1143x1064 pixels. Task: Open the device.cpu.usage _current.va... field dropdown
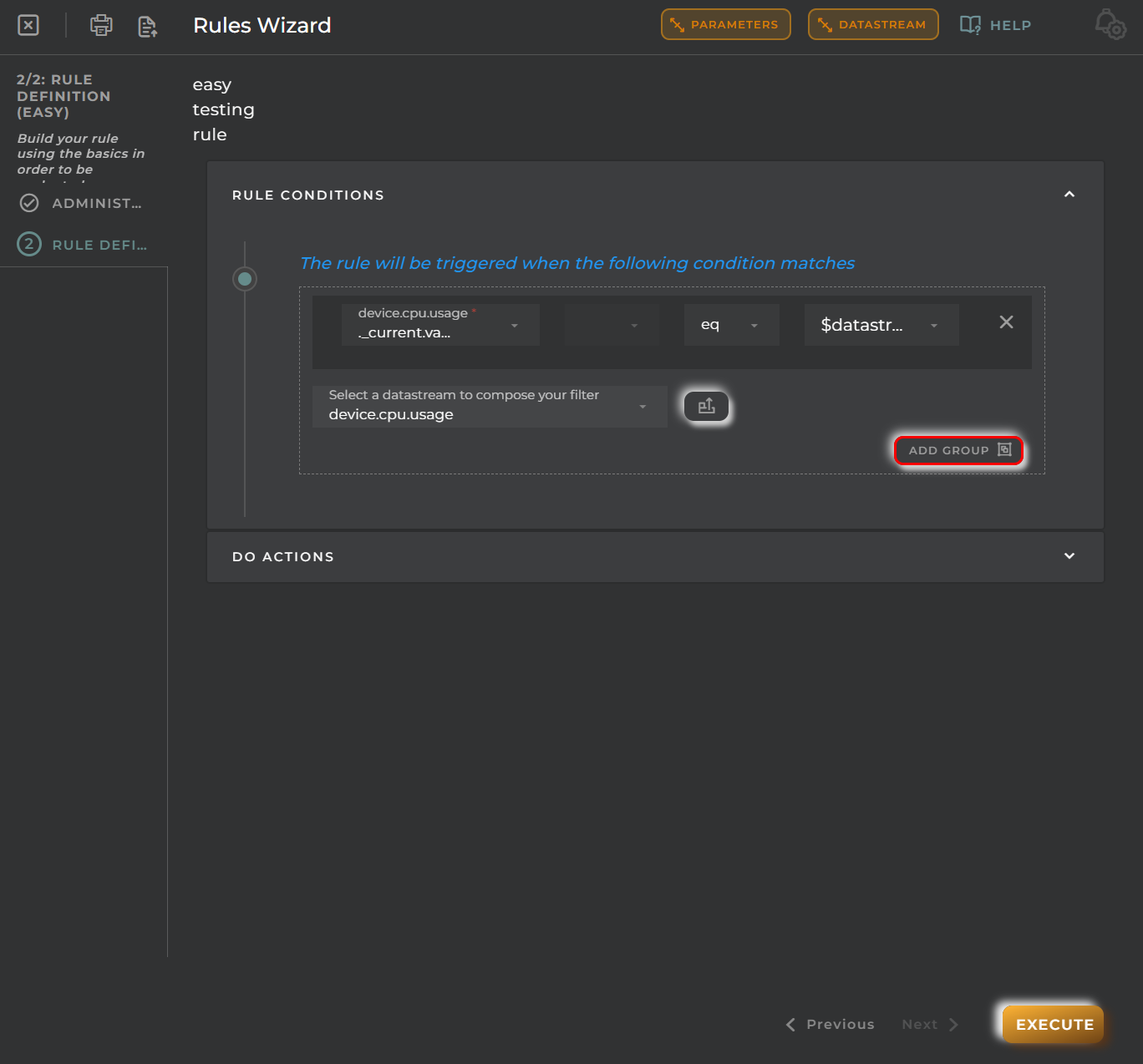click(x=440, y=325)
